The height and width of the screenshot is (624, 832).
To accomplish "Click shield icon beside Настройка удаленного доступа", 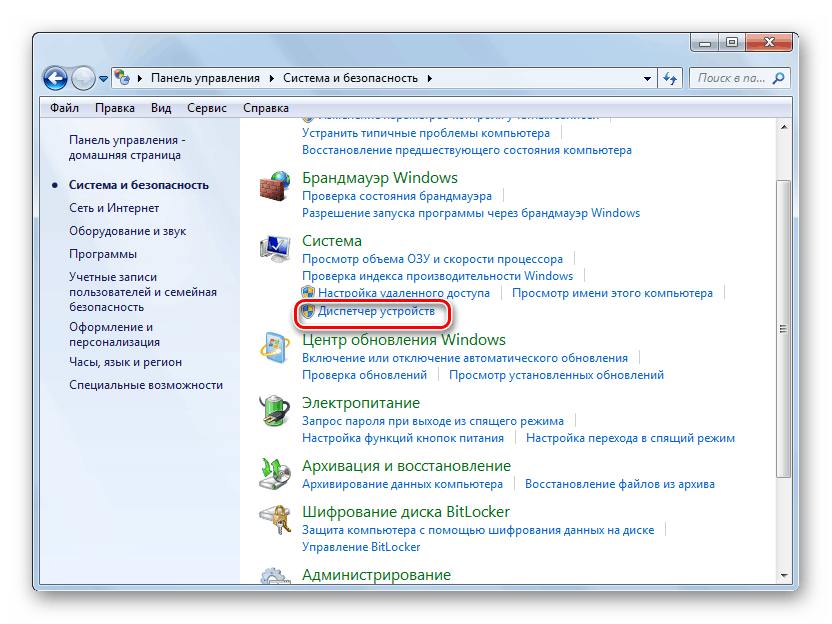I will click(308, 292).
